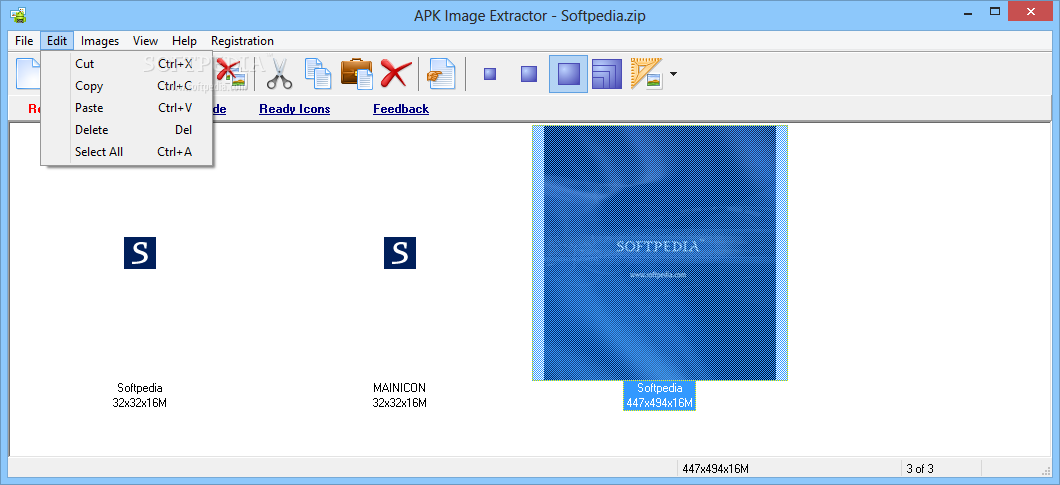Open the Images menu

click(x=100, y=41)
